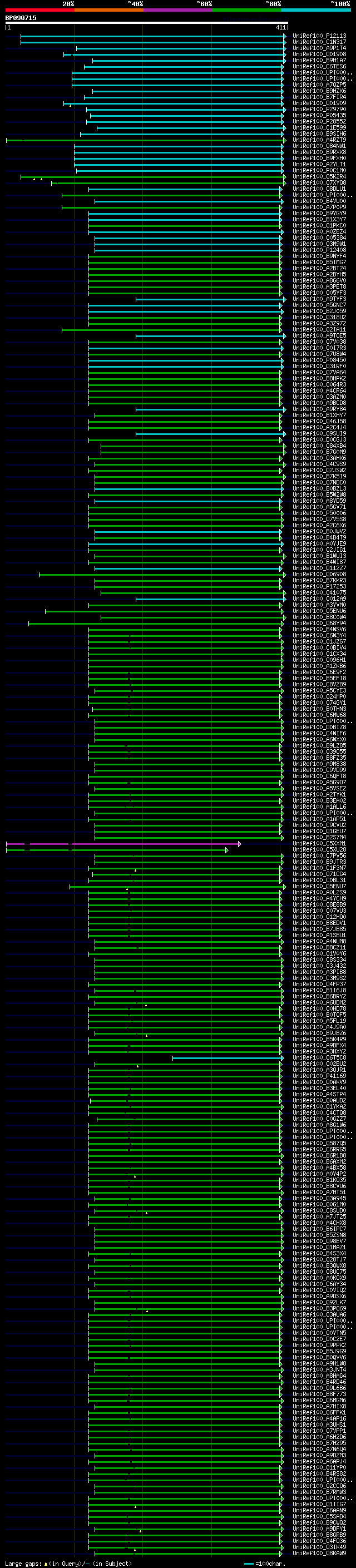
Task: Select hit label UniRef100_Q5ENU7
Action: pos(319,886)
